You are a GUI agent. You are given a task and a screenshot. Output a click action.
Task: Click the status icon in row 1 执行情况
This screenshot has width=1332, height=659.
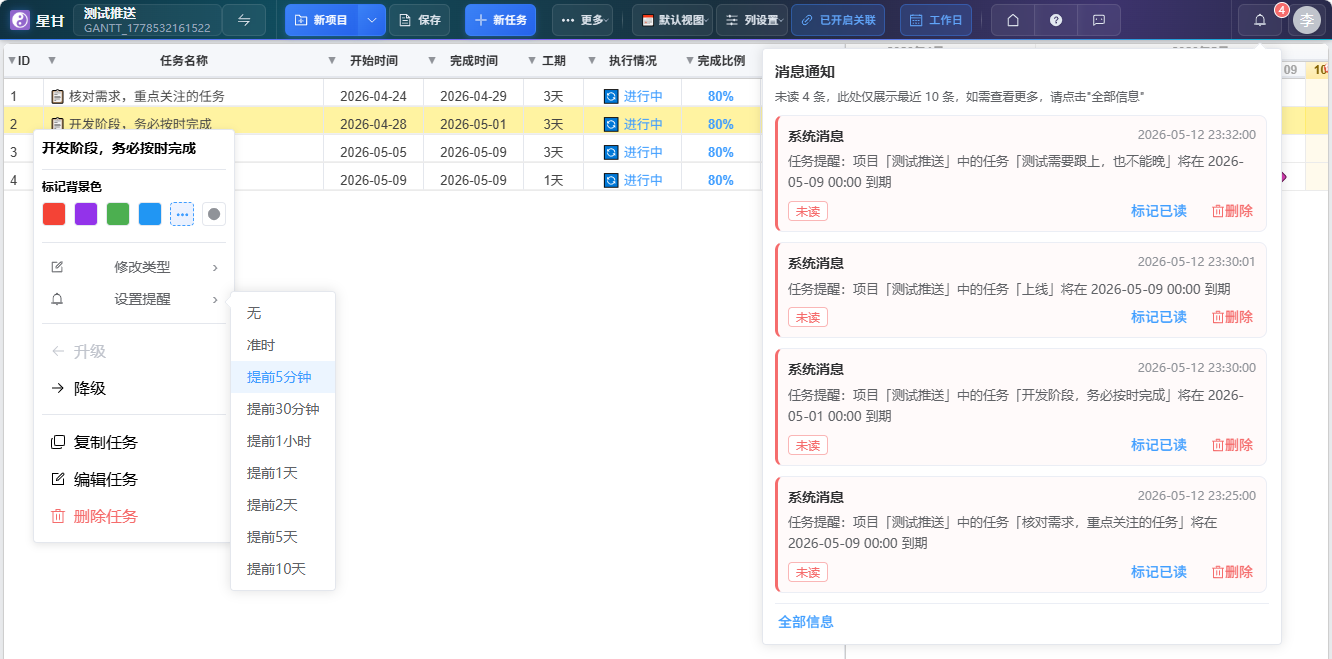612,96
